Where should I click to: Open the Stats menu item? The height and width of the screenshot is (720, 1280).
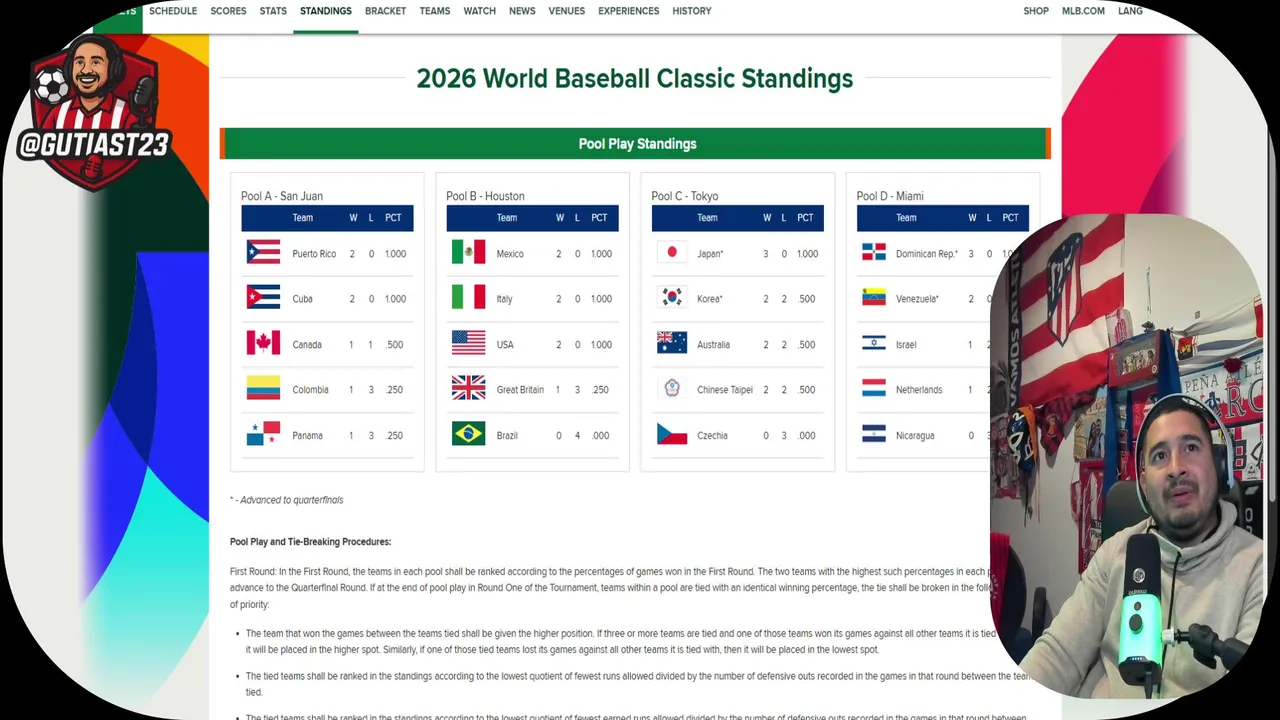click(273, 11)
